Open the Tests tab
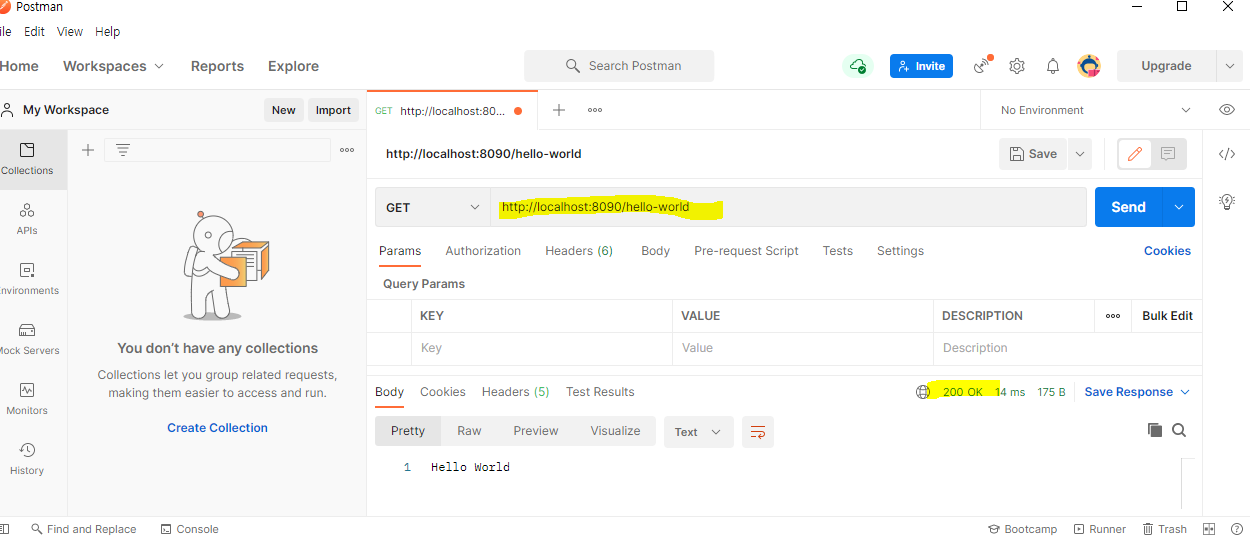The width and height of the screenshot is (1250, 536). click(x=838, y=251)
